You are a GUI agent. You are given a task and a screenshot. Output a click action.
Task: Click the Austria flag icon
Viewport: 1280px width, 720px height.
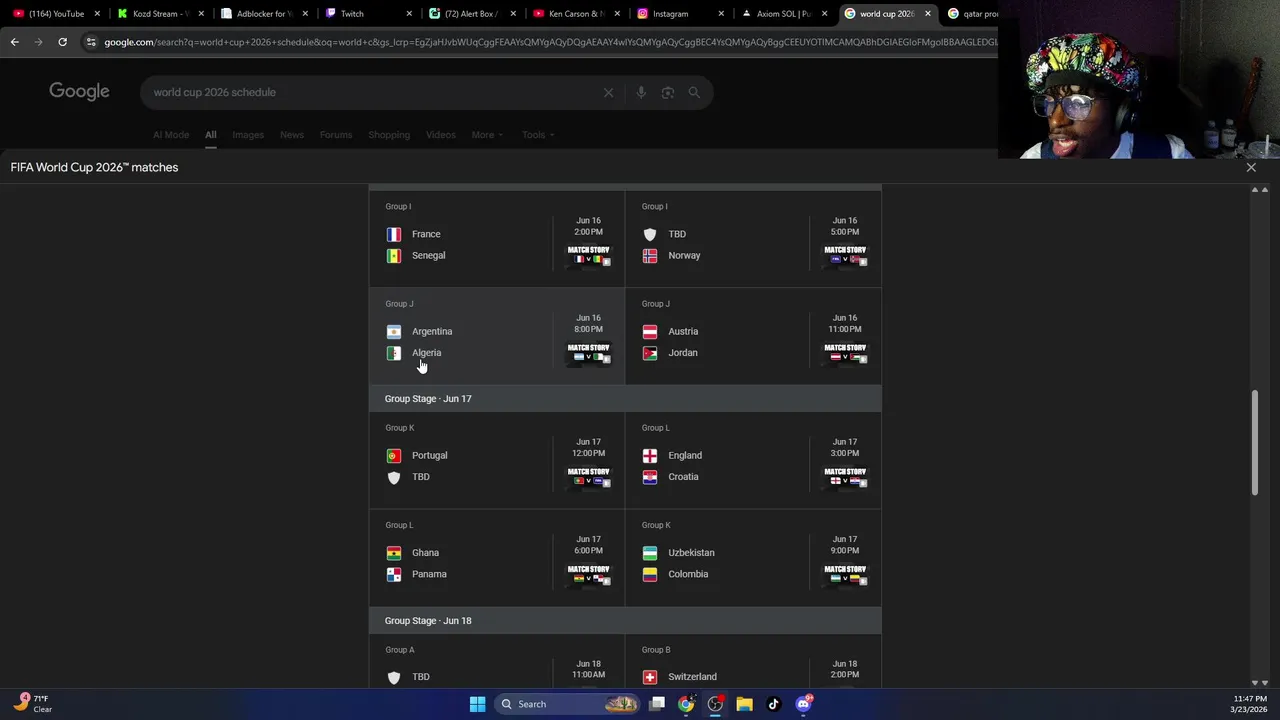[x=650, y=331]
